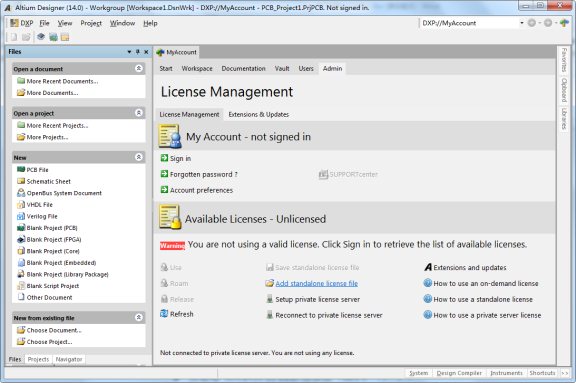Click the Sign in link
This screenshot has width=576, height=383.
pyautogui.click(x=176, y=158)
